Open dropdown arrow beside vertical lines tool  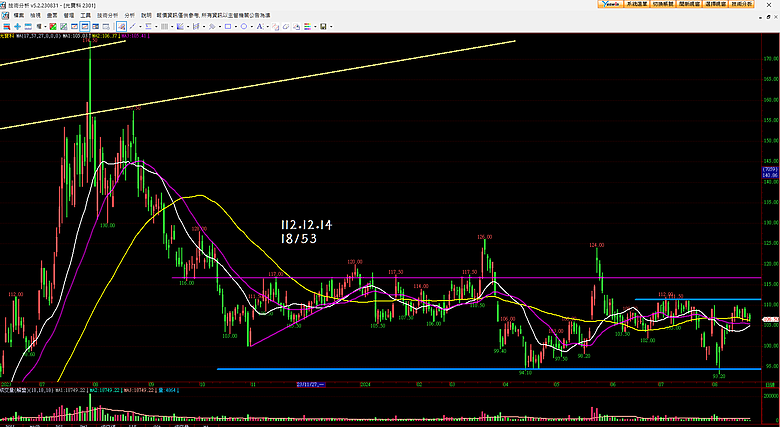click(x=172, y=26)
